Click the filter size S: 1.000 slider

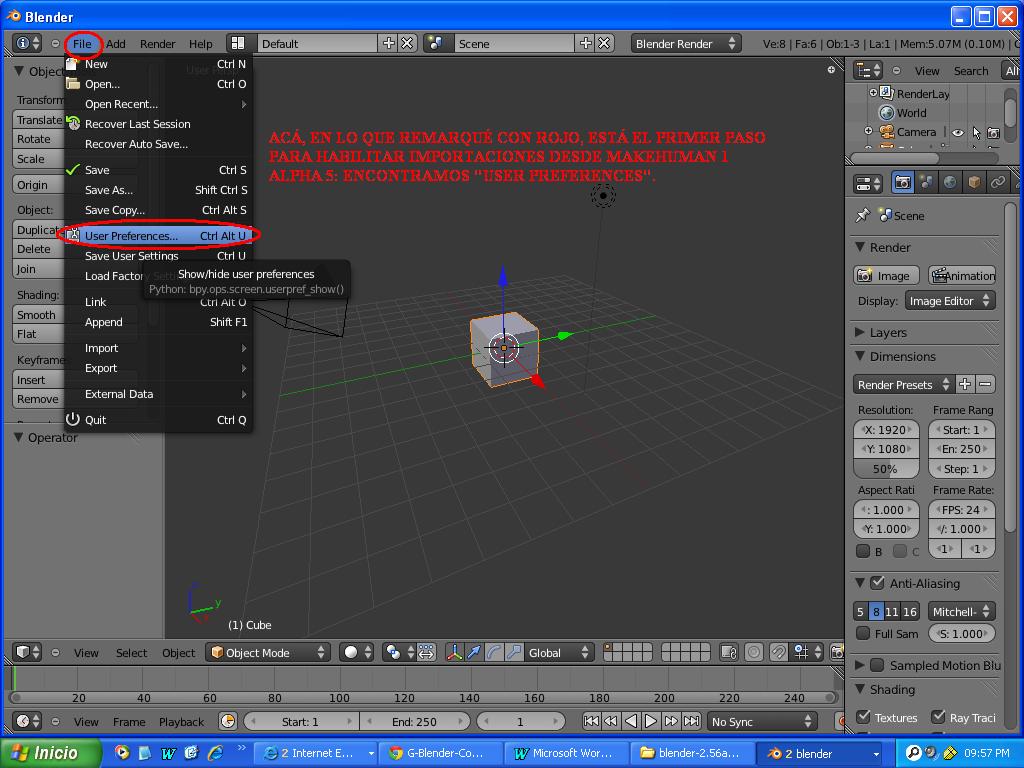tap(961, 633)
